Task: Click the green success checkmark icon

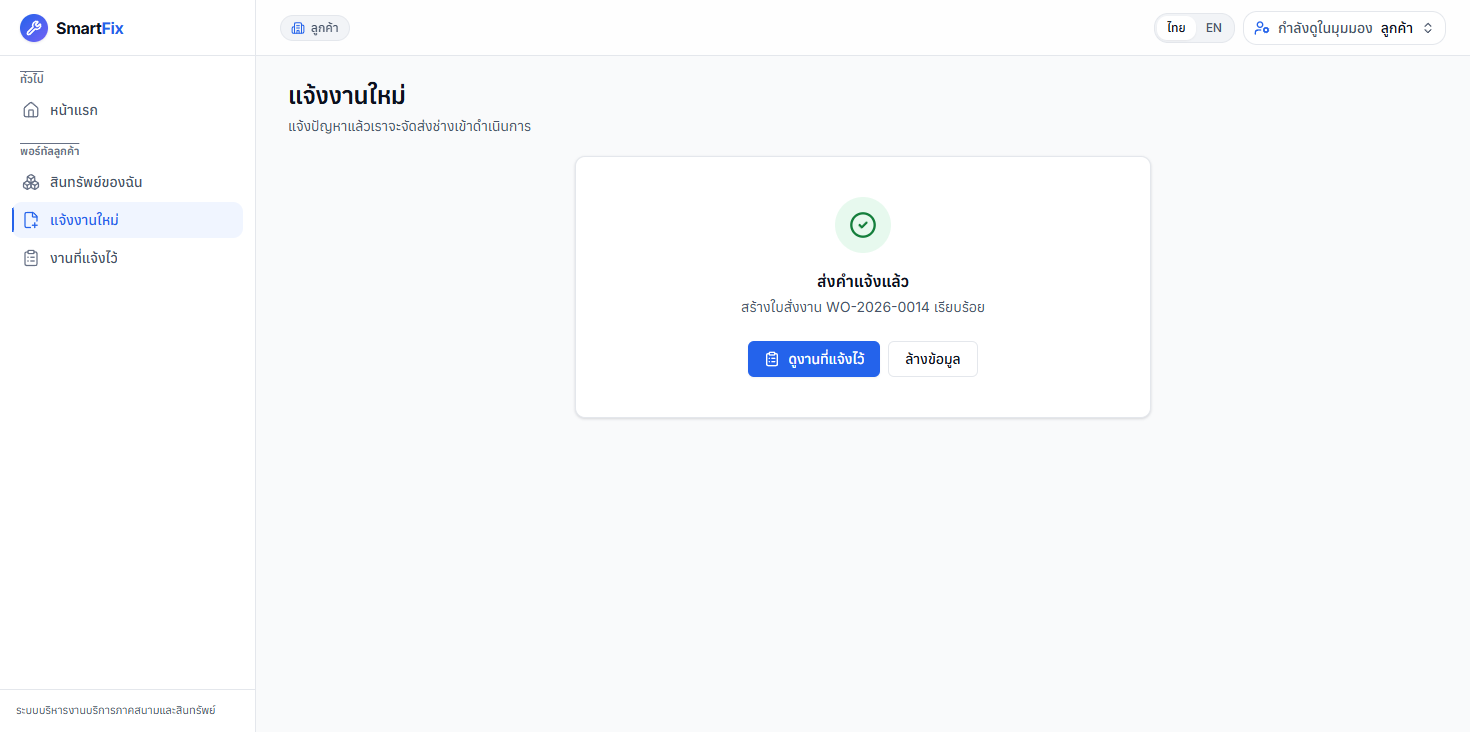Action: [863, 225]
